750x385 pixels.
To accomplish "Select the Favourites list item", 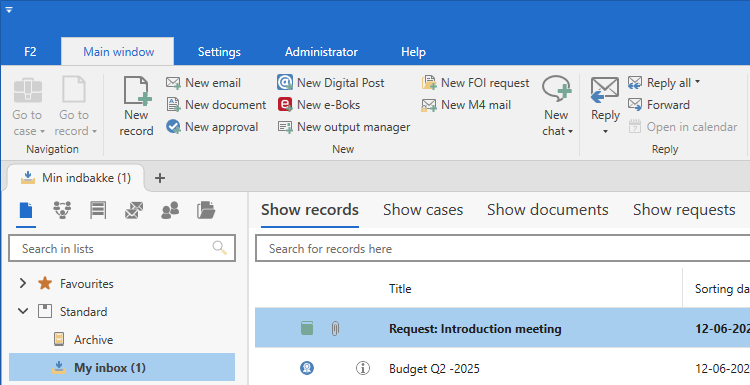I will 87,284.
